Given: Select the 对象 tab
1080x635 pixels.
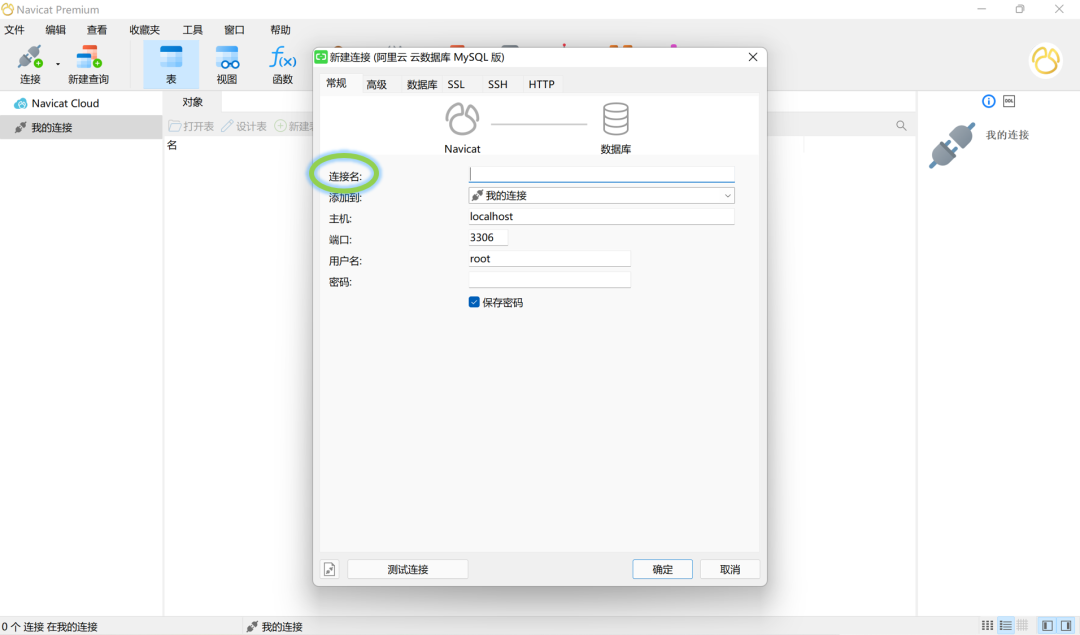Looking at the screenshot, I should (193, 102).
